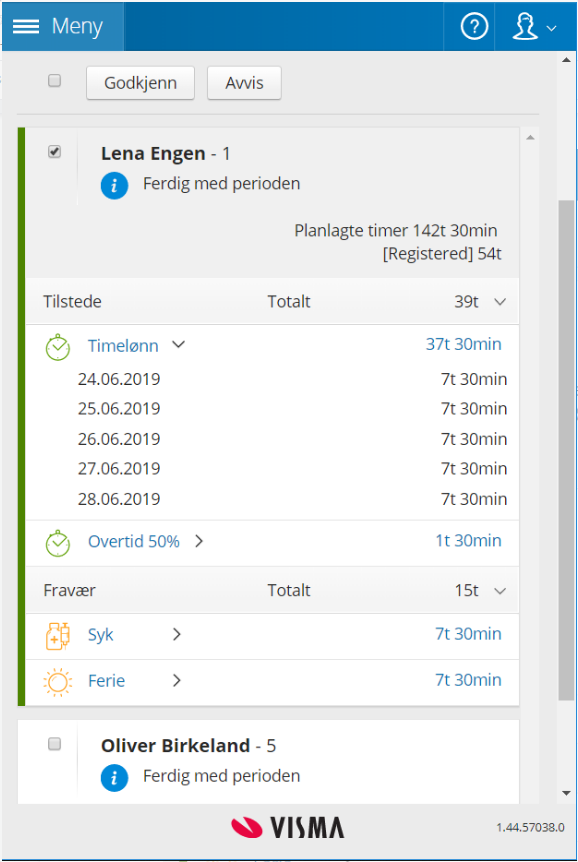This screenshot has height=862, width=578.
Task: Click the Visma logo in the footer
Action: coord(288,827)
